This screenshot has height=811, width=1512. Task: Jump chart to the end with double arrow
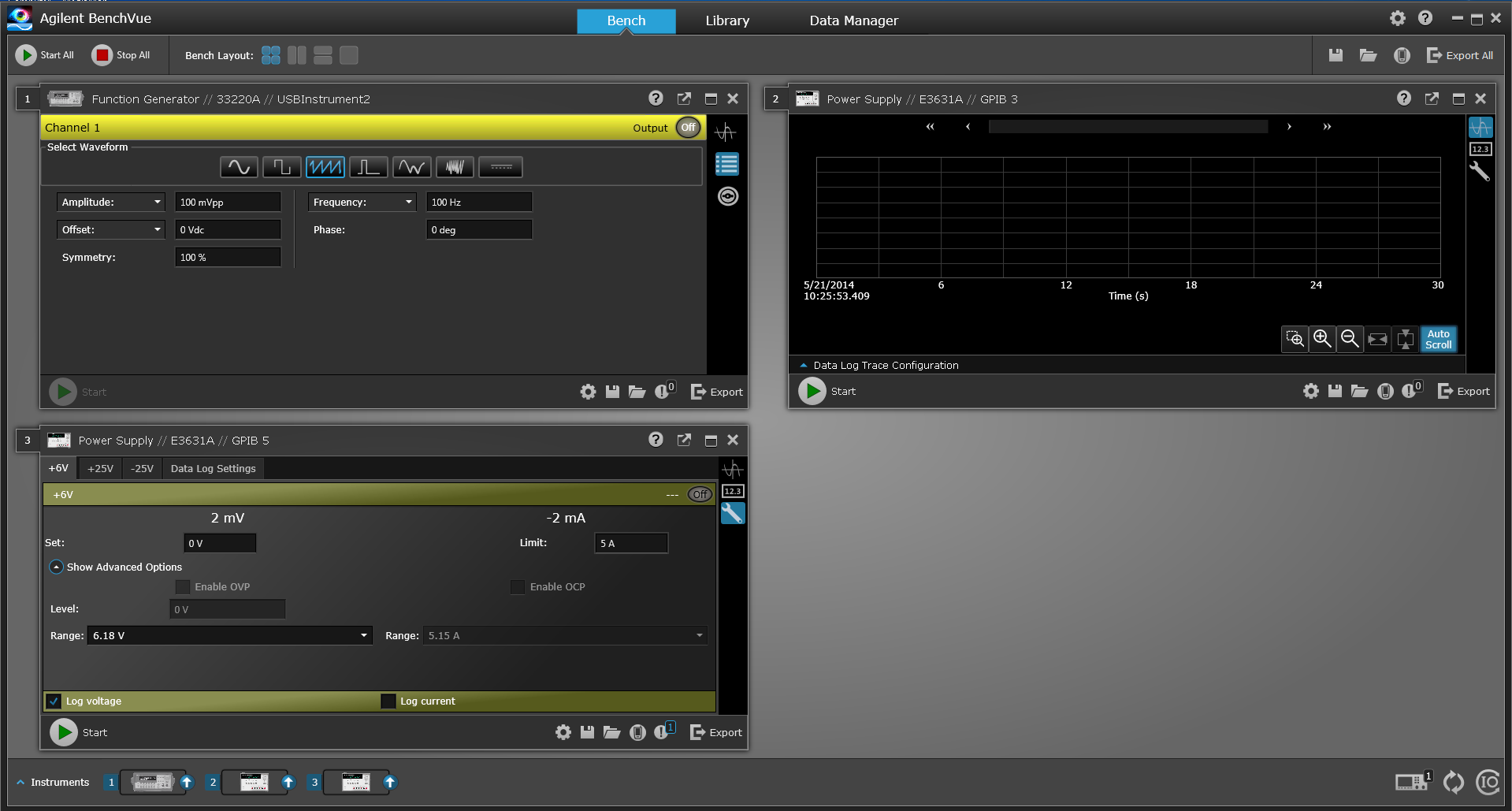(1327, 126)
